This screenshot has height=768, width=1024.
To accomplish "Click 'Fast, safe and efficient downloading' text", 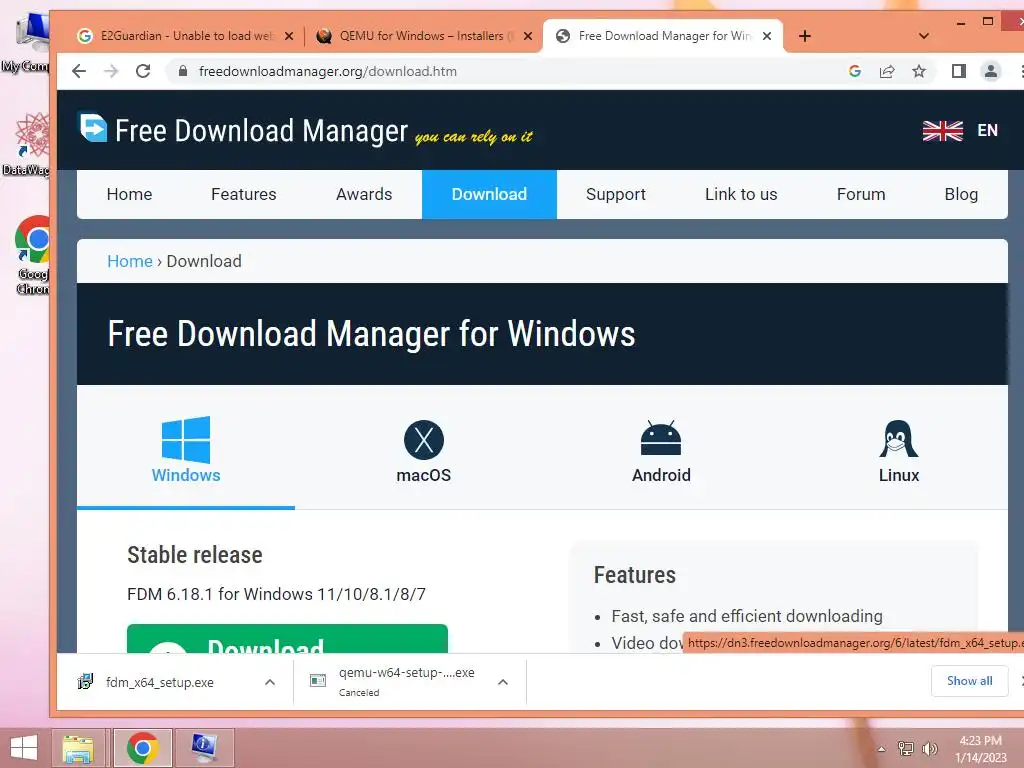I will coord(746,616).
